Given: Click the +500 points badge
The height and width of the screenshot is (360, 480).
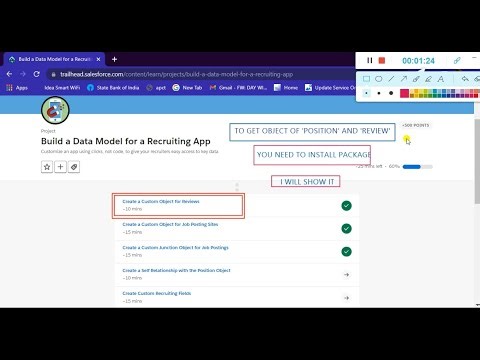Looking at the screenshot, I should coord(416,125).
